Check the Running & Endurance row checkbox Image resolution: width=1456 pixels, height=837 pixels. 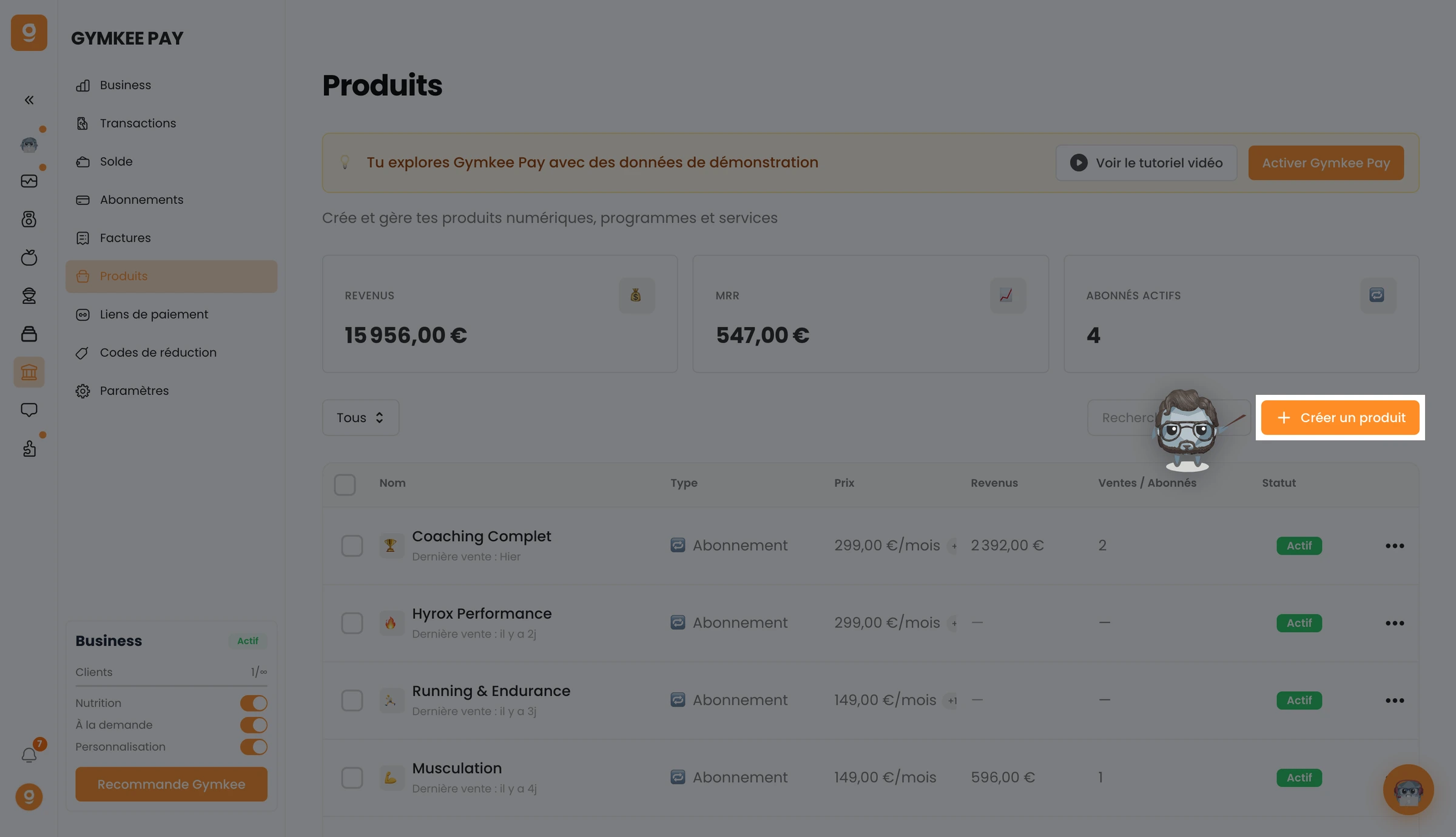pos(352,701)
